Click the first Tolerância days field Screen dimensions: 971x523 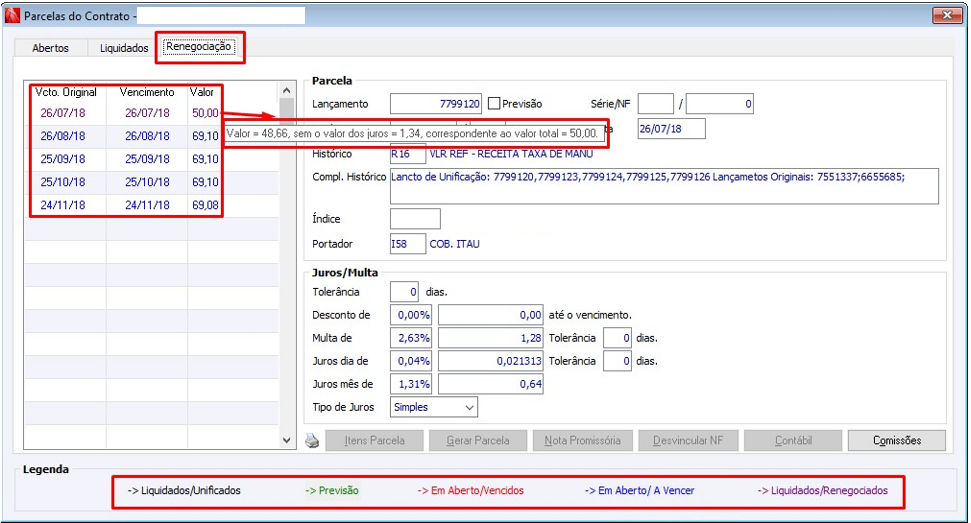[404, 292]
